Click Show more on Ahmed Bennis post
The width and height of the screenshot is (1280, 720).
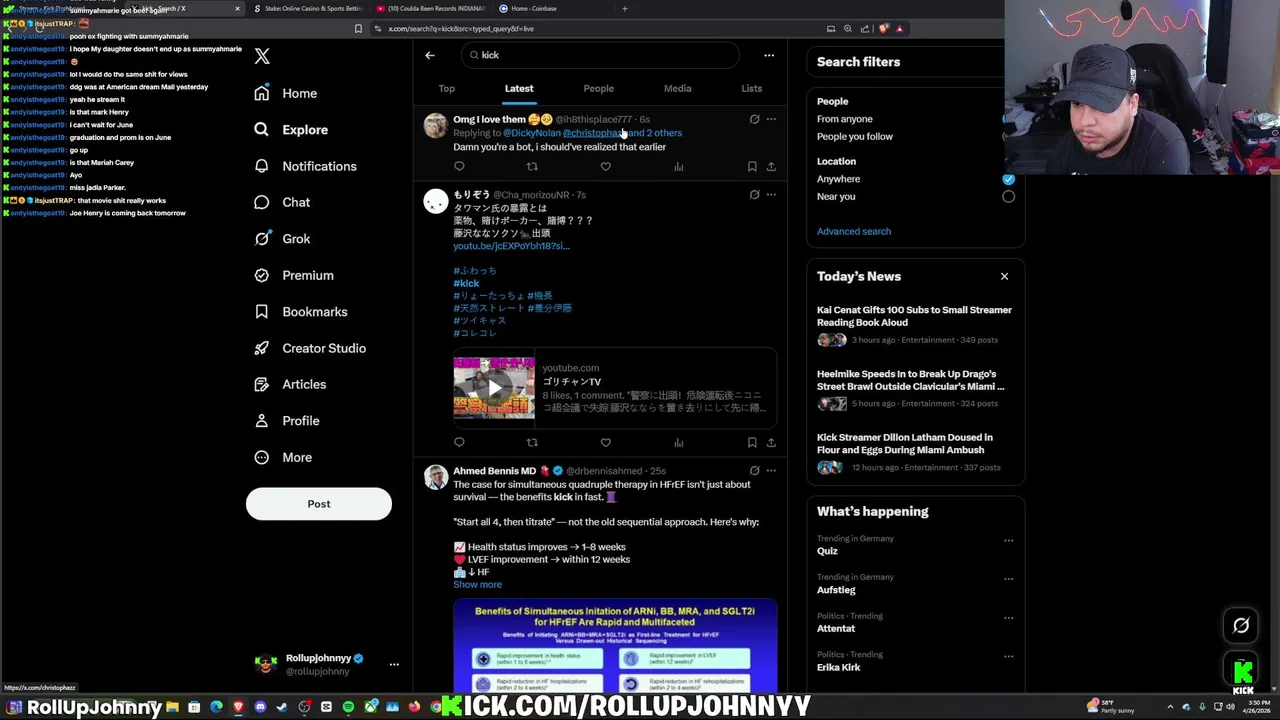coord(477,585)
